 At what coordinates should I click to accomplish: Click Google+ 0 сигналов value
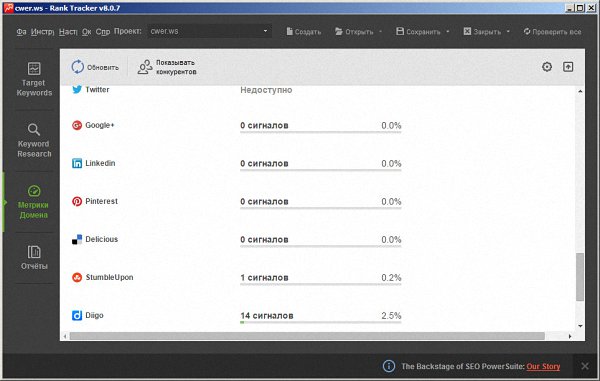[264, 125]
